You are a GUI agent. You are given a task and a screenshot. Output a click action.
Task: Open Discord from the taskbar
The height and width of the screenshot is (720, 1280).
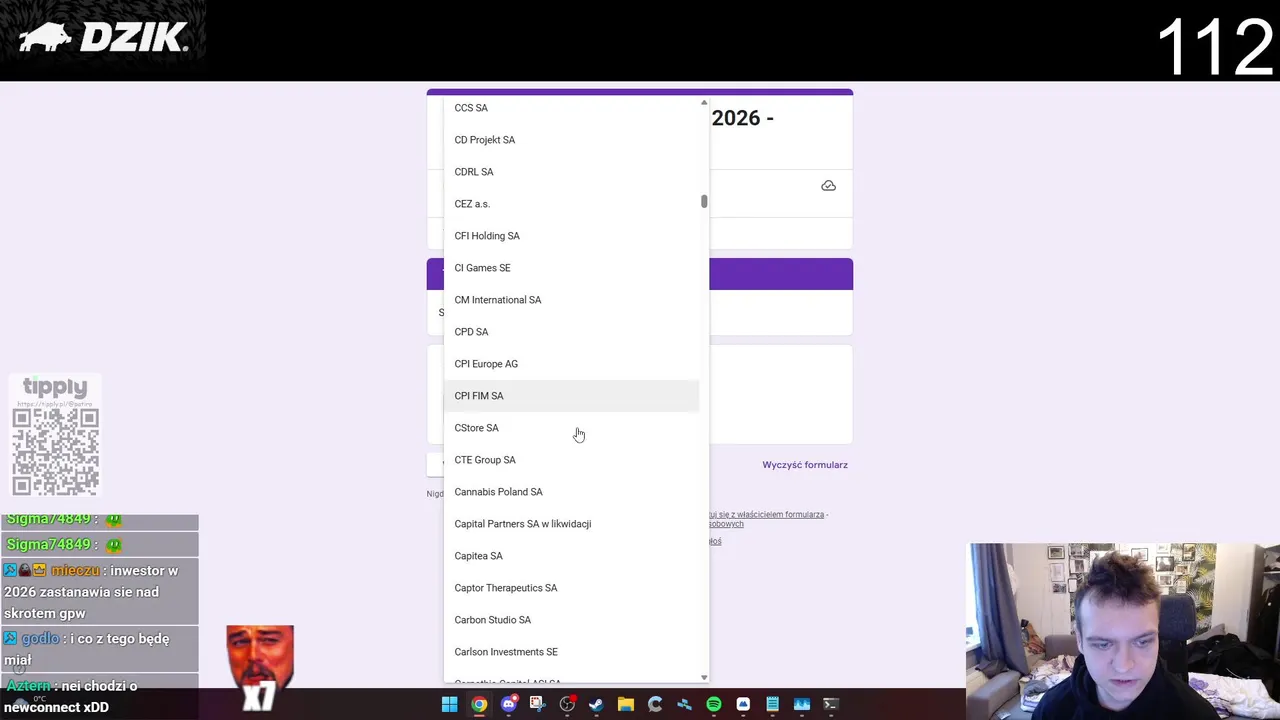(508, 704)
